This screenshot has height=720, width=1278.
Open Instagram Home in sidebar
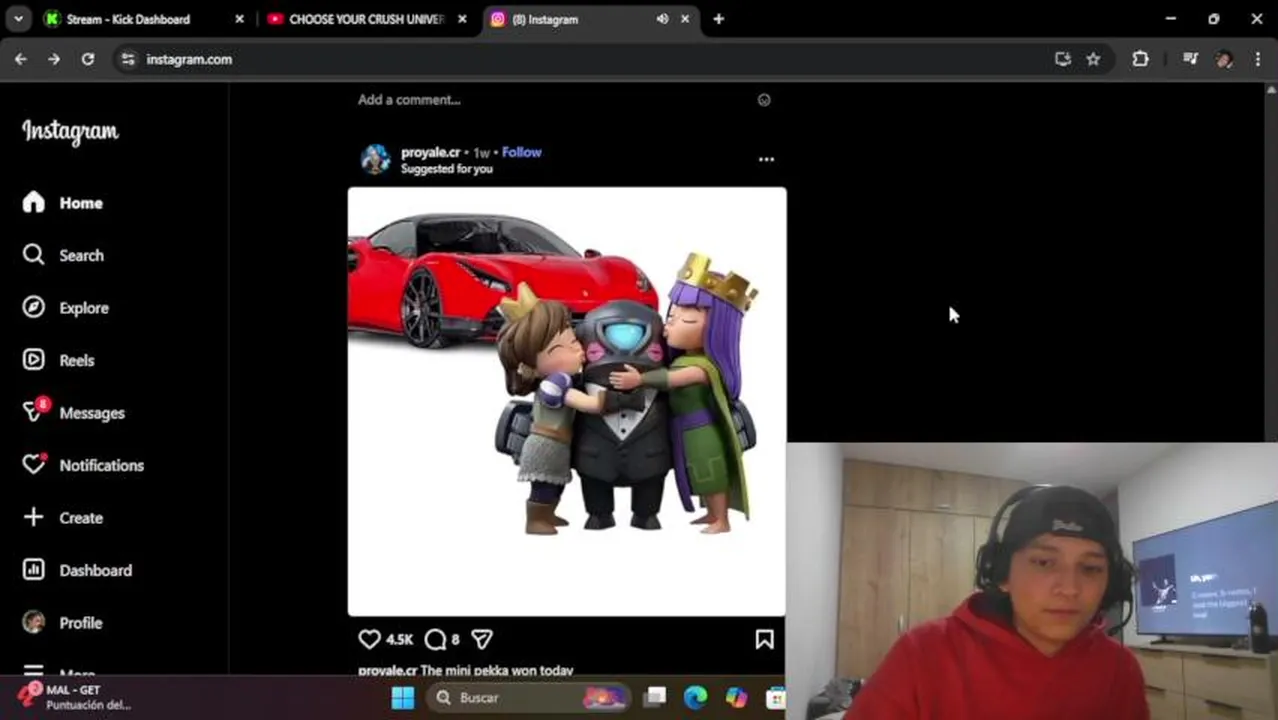coord(62,203)
